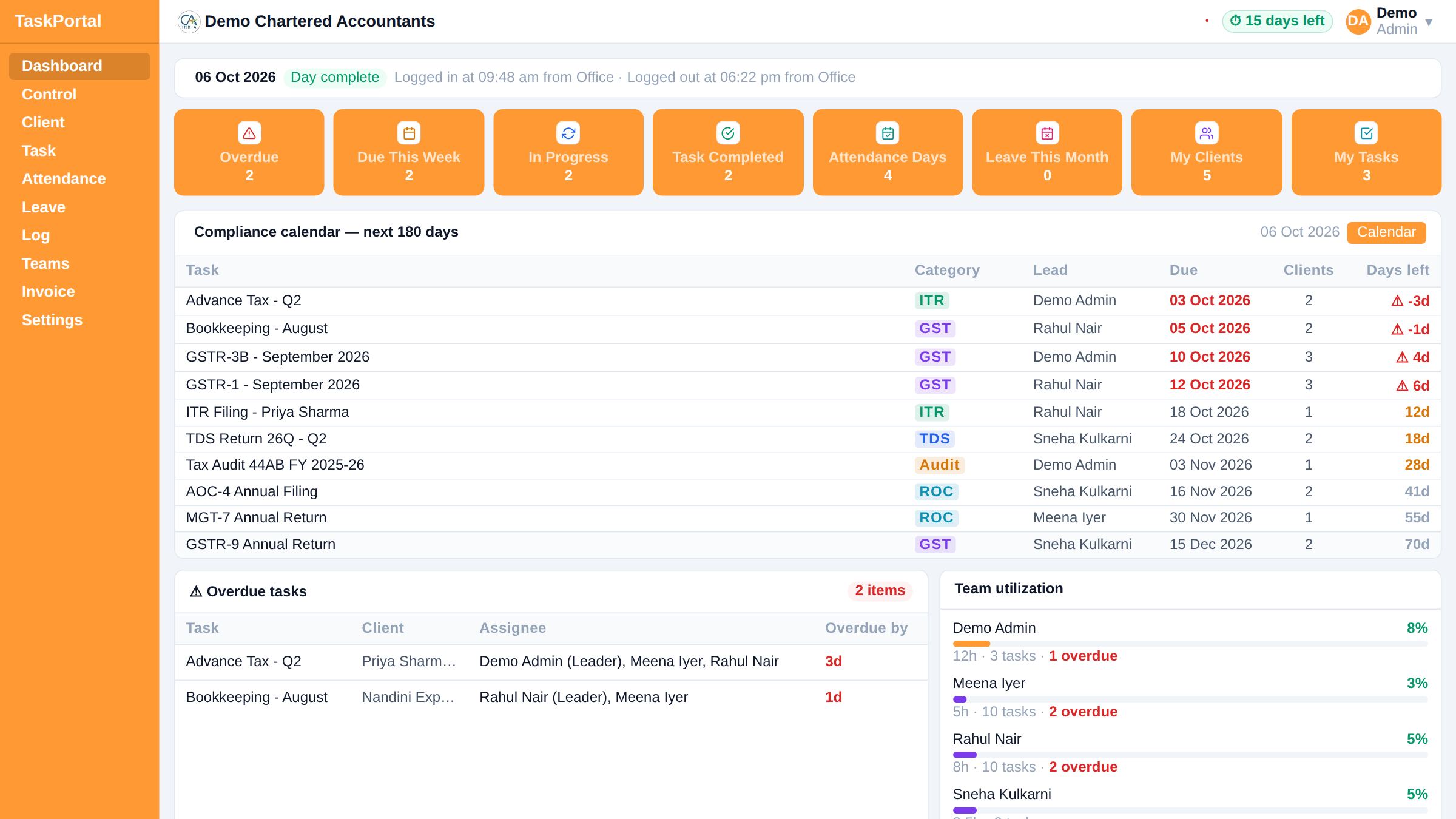This screenshot has width=1456, height=819.
Task: Open the Dashboard sidebar item
Action: (79, 66)
